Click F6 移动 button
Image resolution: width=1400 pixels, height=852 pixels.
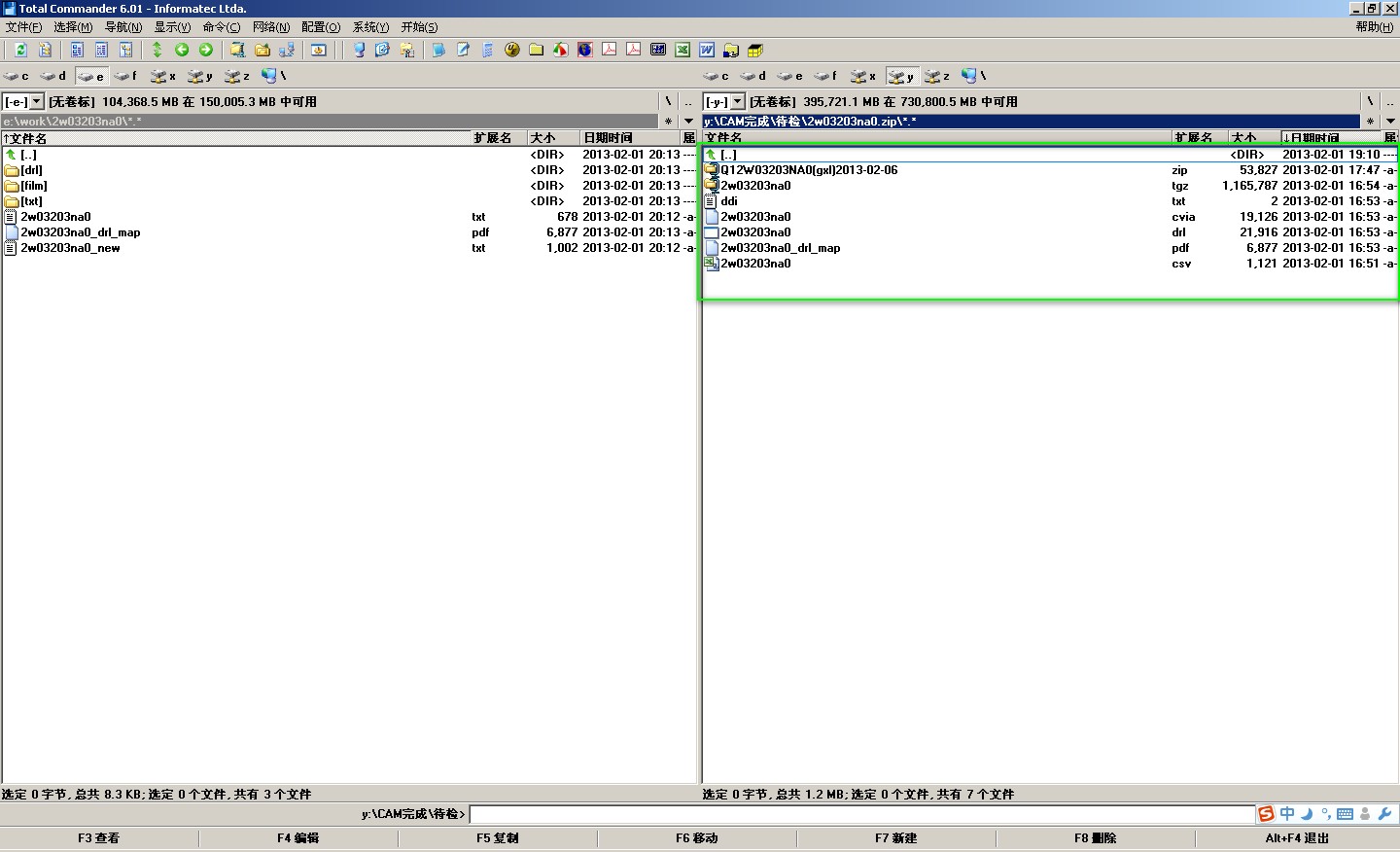(x=697, y=838)
